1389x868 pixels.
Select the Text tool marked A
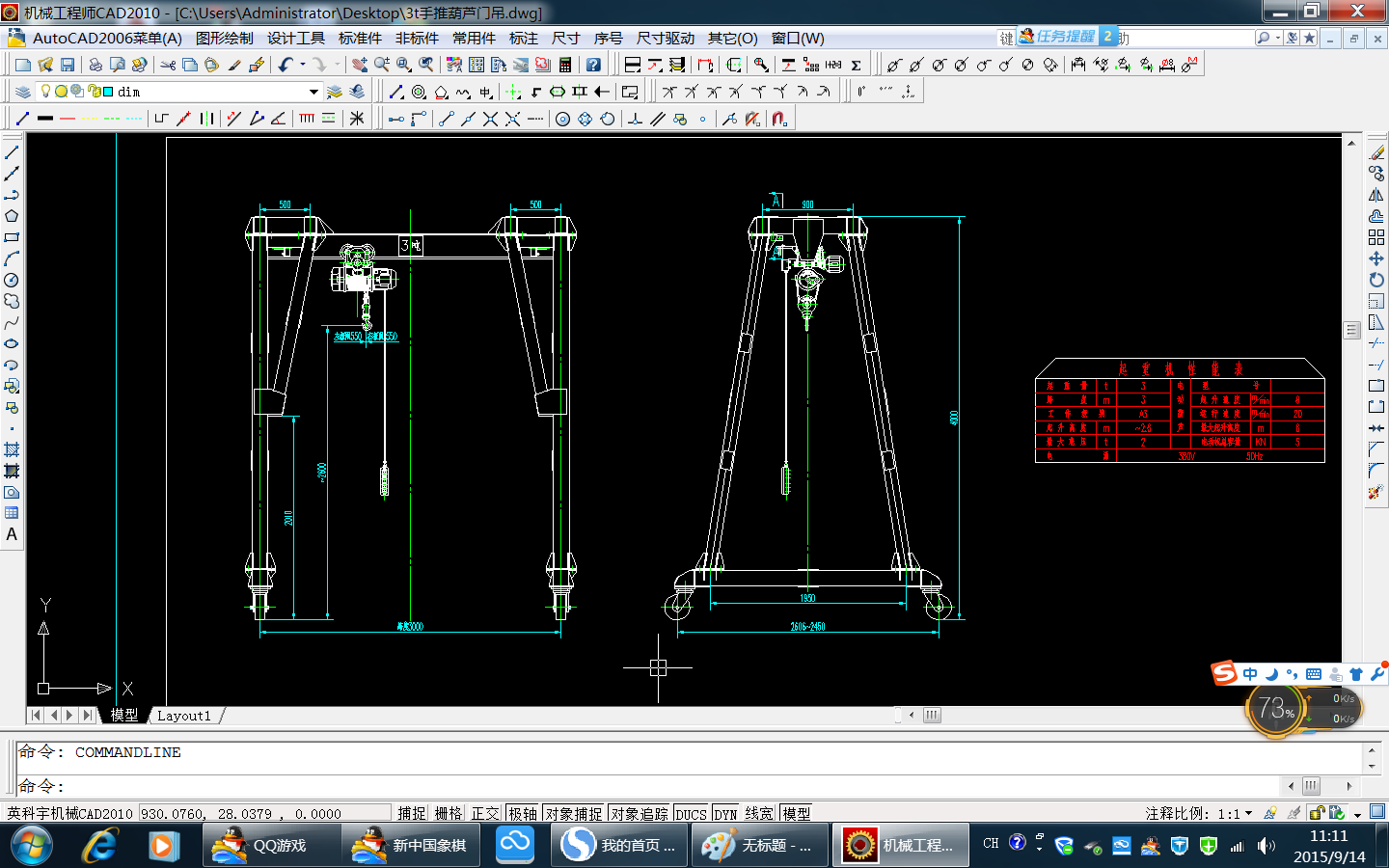(x=12, y=534)
